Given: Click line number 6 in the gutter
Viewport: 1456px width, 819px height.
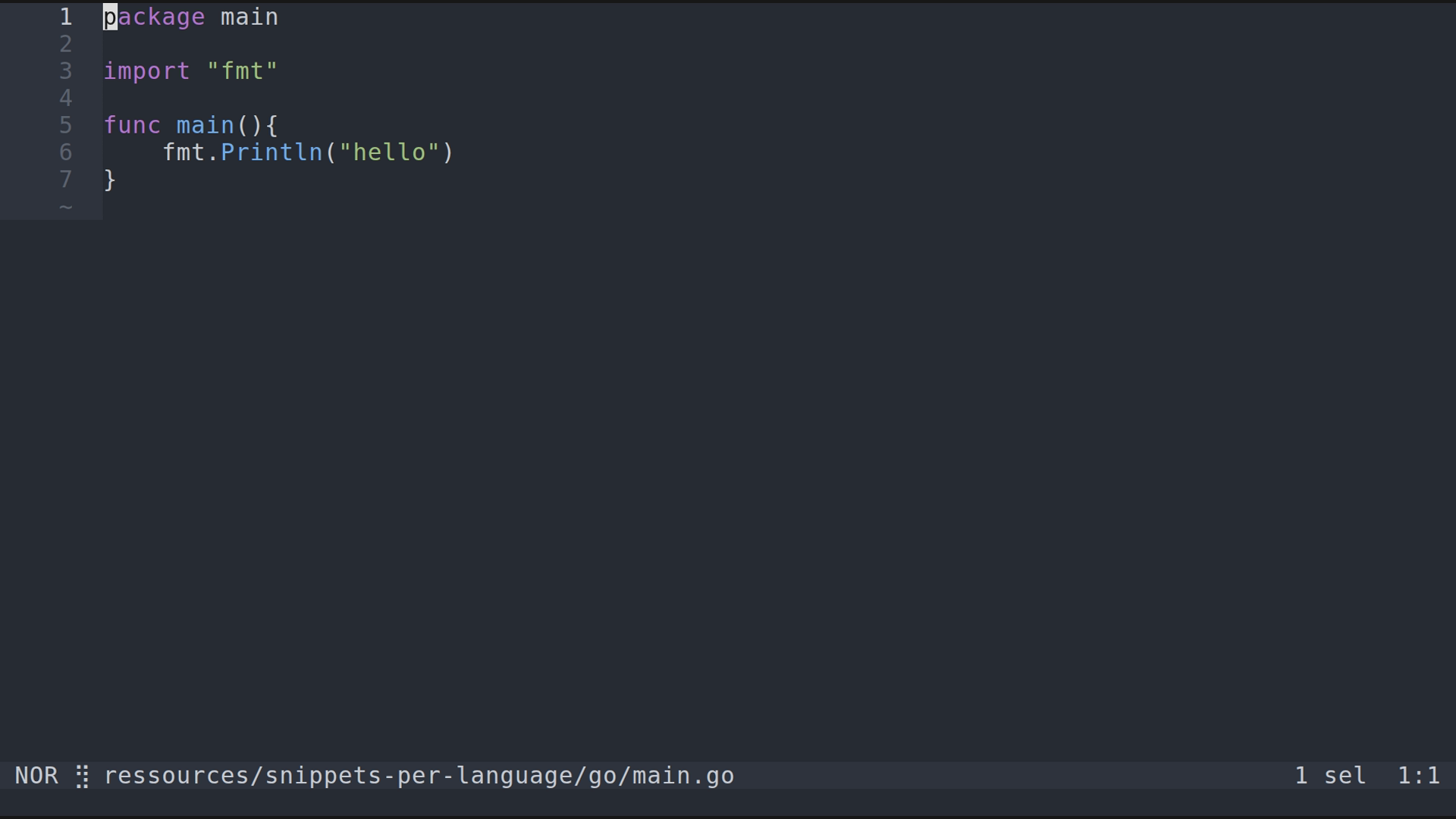Looking at the screenshot, I should point(66,152).
